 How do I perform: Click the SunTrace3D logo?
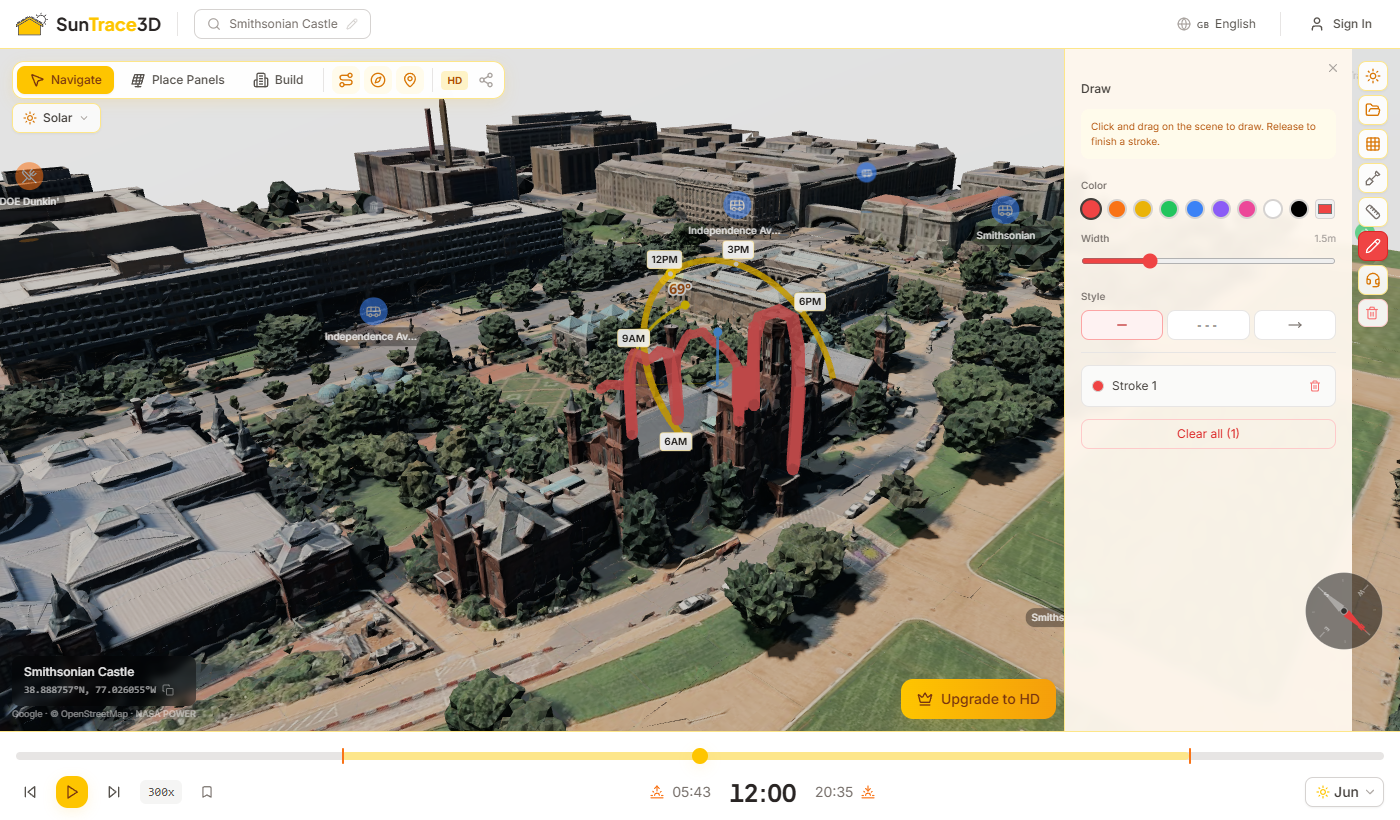pos(89,24)
